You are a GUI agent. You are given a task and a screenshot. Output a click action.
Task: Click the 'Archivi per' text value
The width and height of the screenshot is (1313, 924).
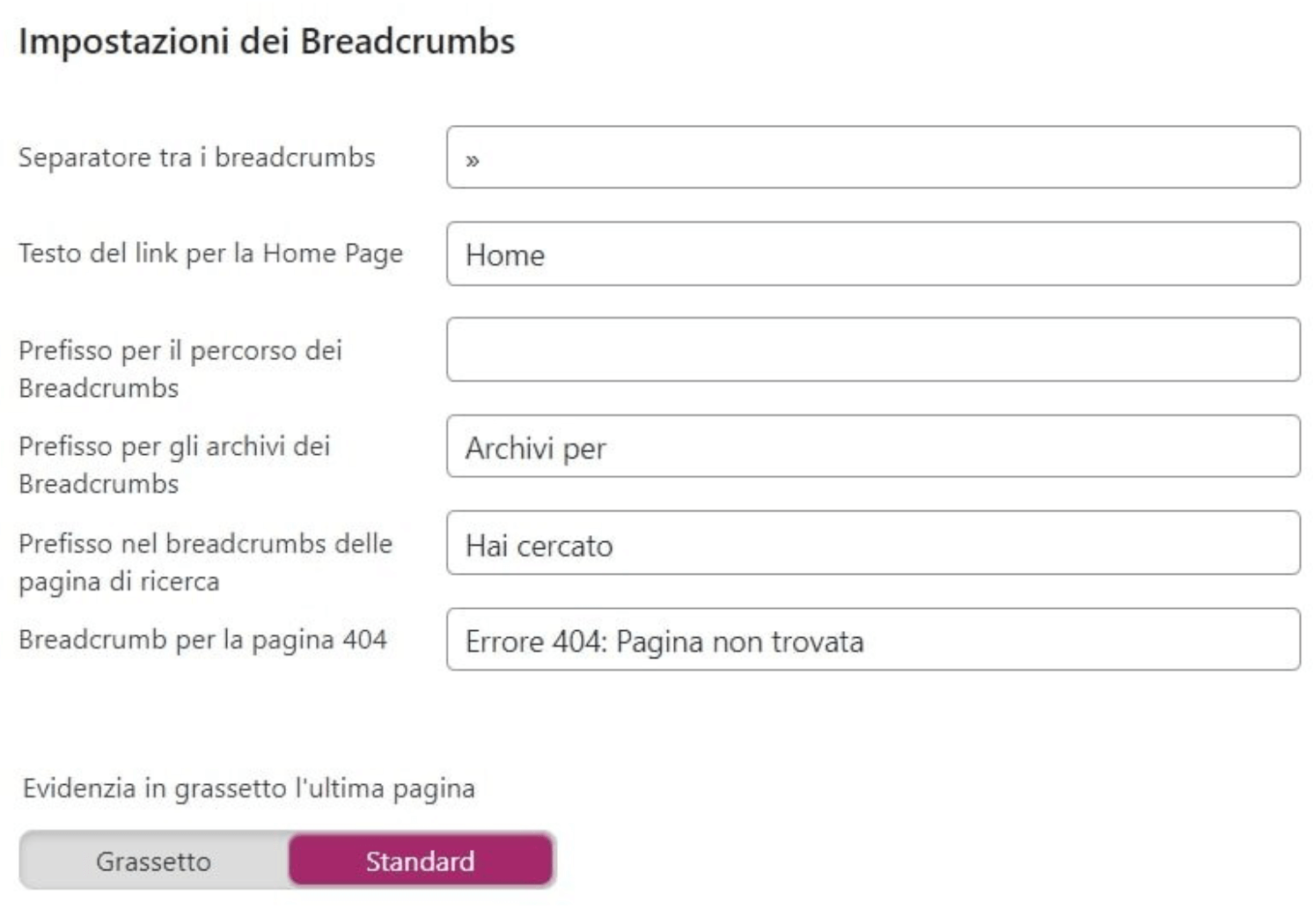[535, 449]
